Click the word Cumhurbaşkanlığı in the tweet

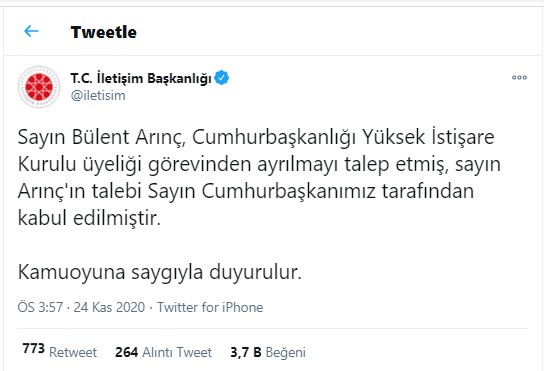(274, 137)
